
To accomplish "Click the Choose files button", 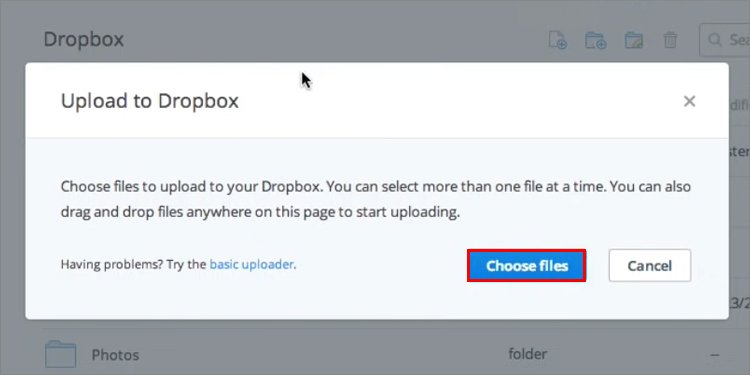I will [527, 265].
